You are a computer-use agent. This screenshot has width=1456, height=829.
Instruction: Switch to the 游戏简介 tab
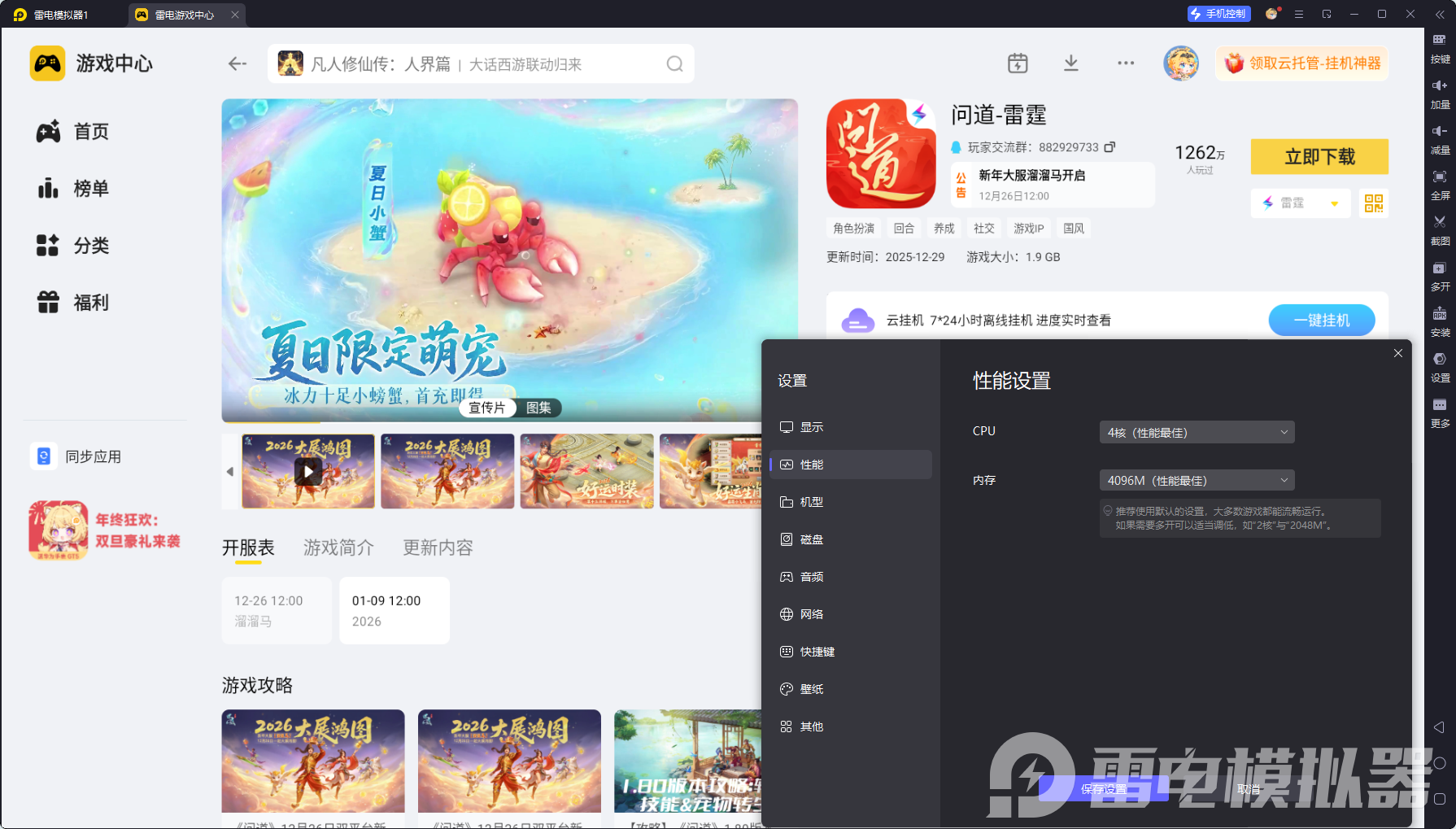point(338,548)
